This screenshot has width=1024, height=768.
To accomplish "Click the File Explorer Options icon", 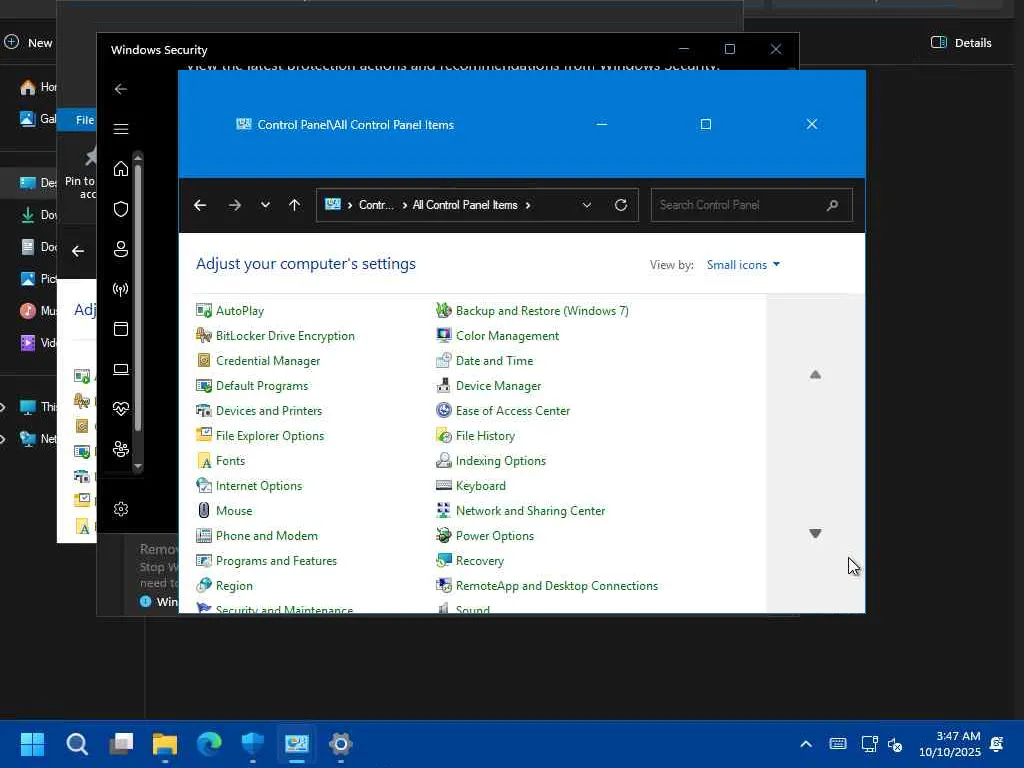I will tap(204, 436).
